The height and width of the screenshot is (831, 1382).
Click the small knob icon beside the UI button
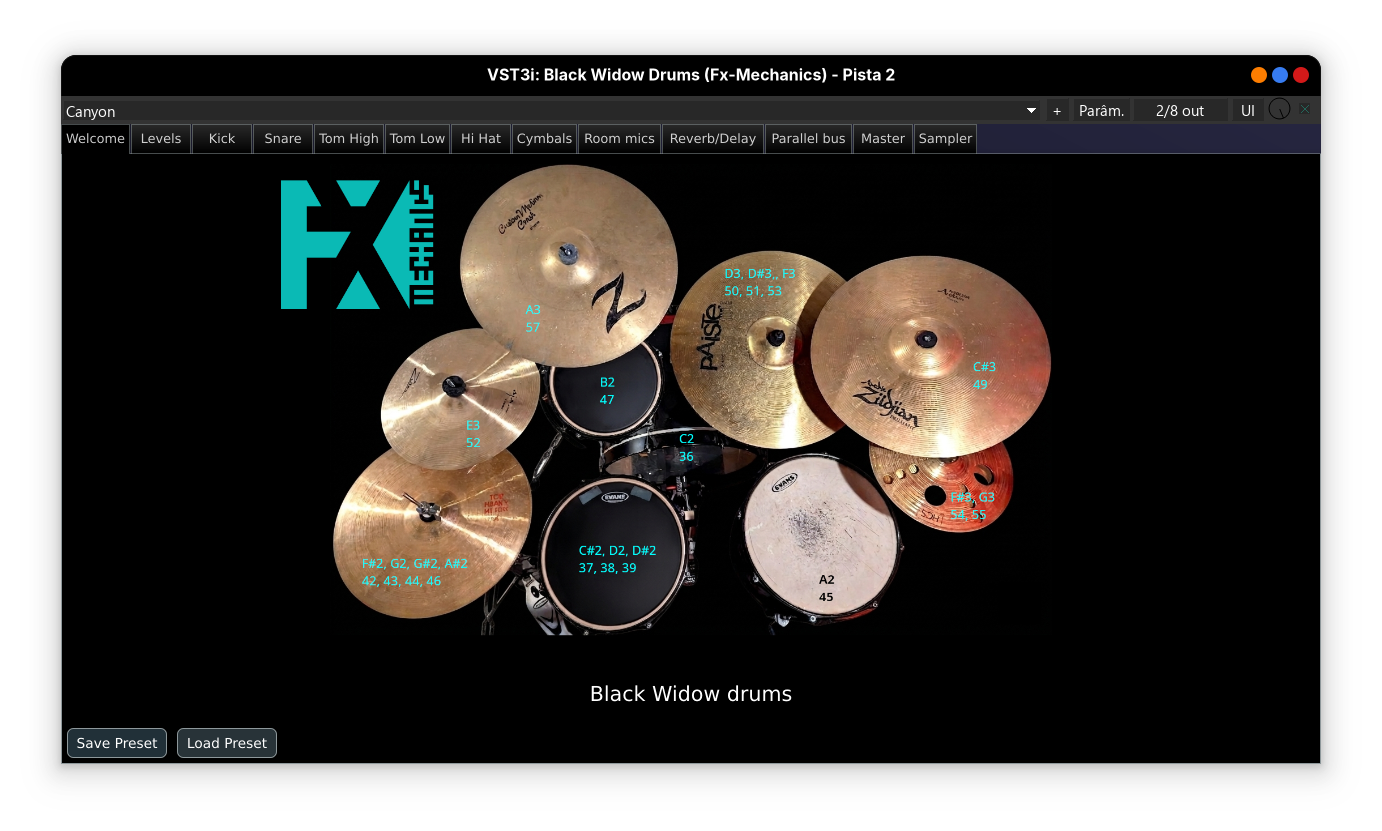pos(1280,110)
